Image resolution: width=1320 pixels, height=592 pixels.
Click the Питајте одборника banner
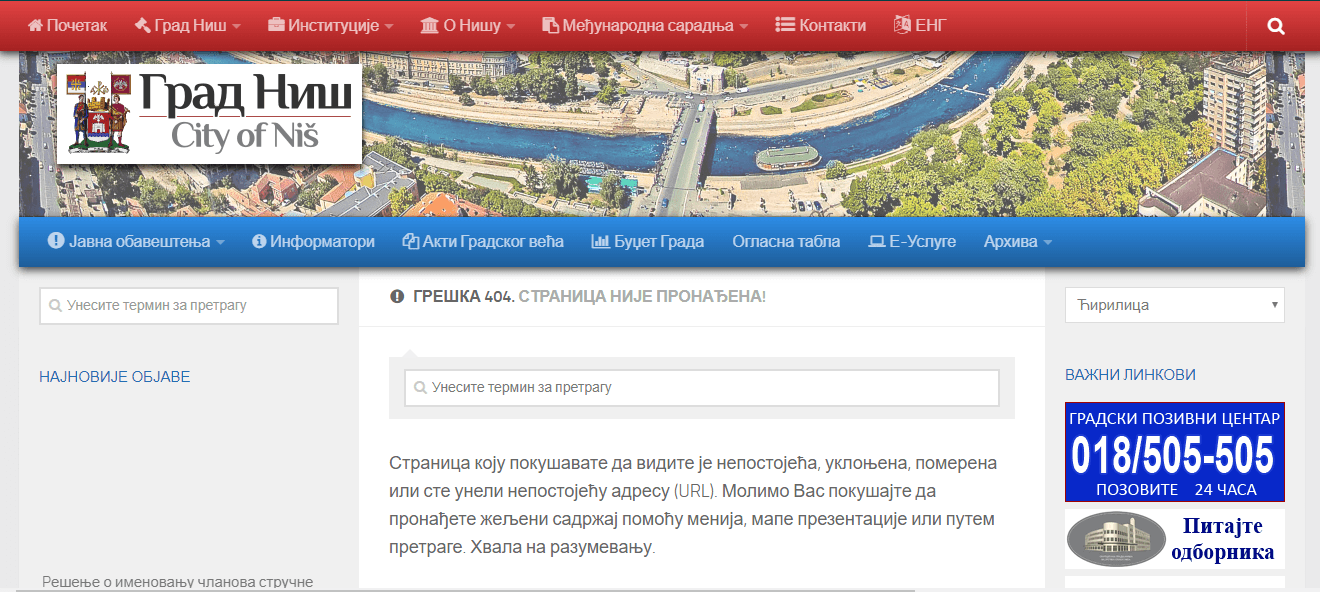[1174, 539]
